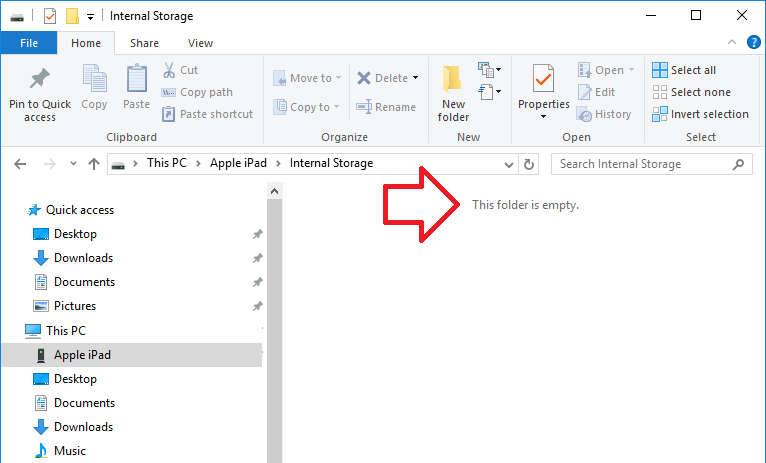
Task: Click New folder icon in title bar
Action: click(x=72, y=16)
